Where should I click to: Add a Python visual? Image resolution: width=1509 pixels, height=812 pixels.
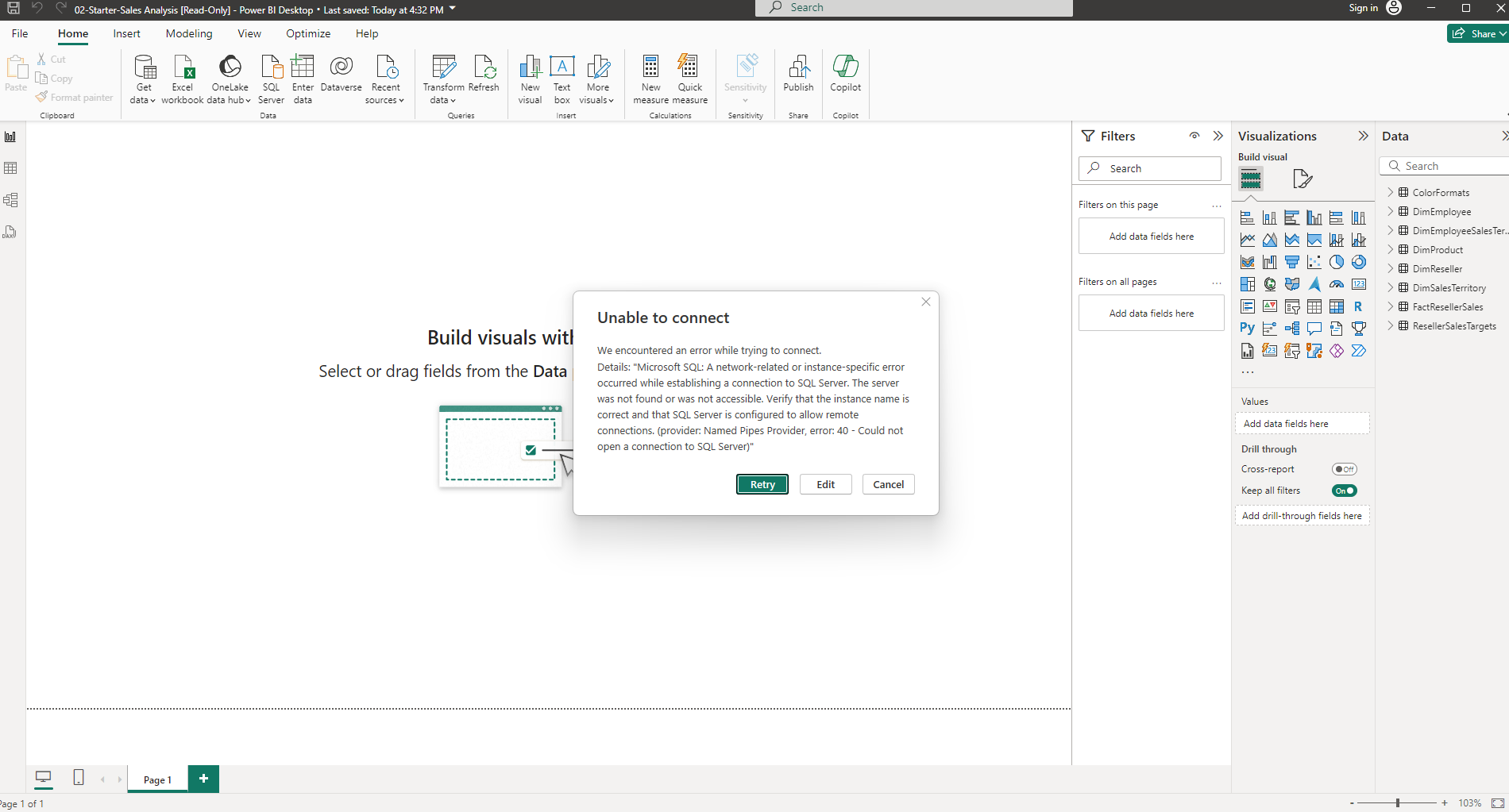coord(1248,329)
